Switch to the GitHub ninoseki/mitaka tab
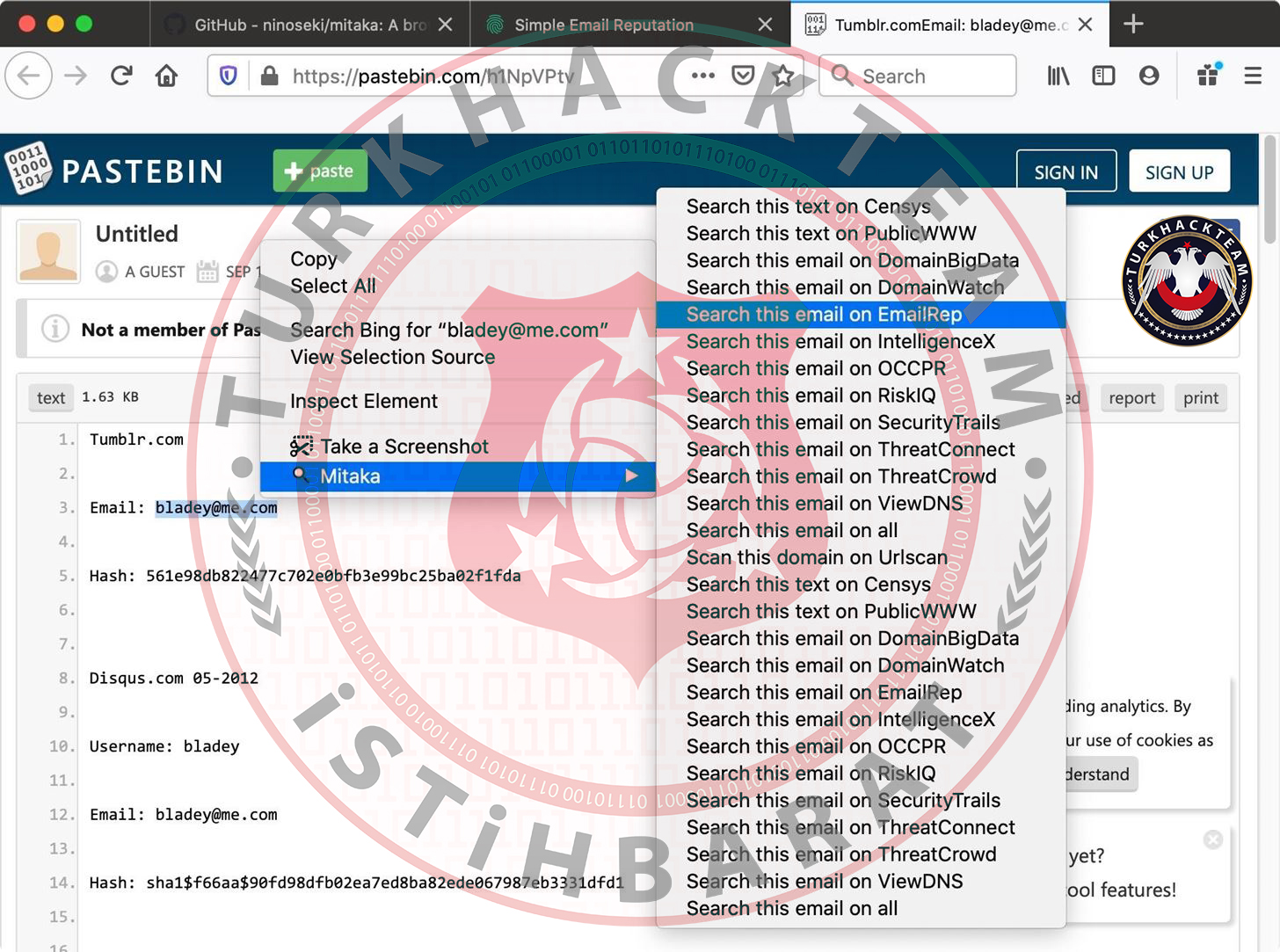The width and height of the screenshot is (1280, 952). 310,25
